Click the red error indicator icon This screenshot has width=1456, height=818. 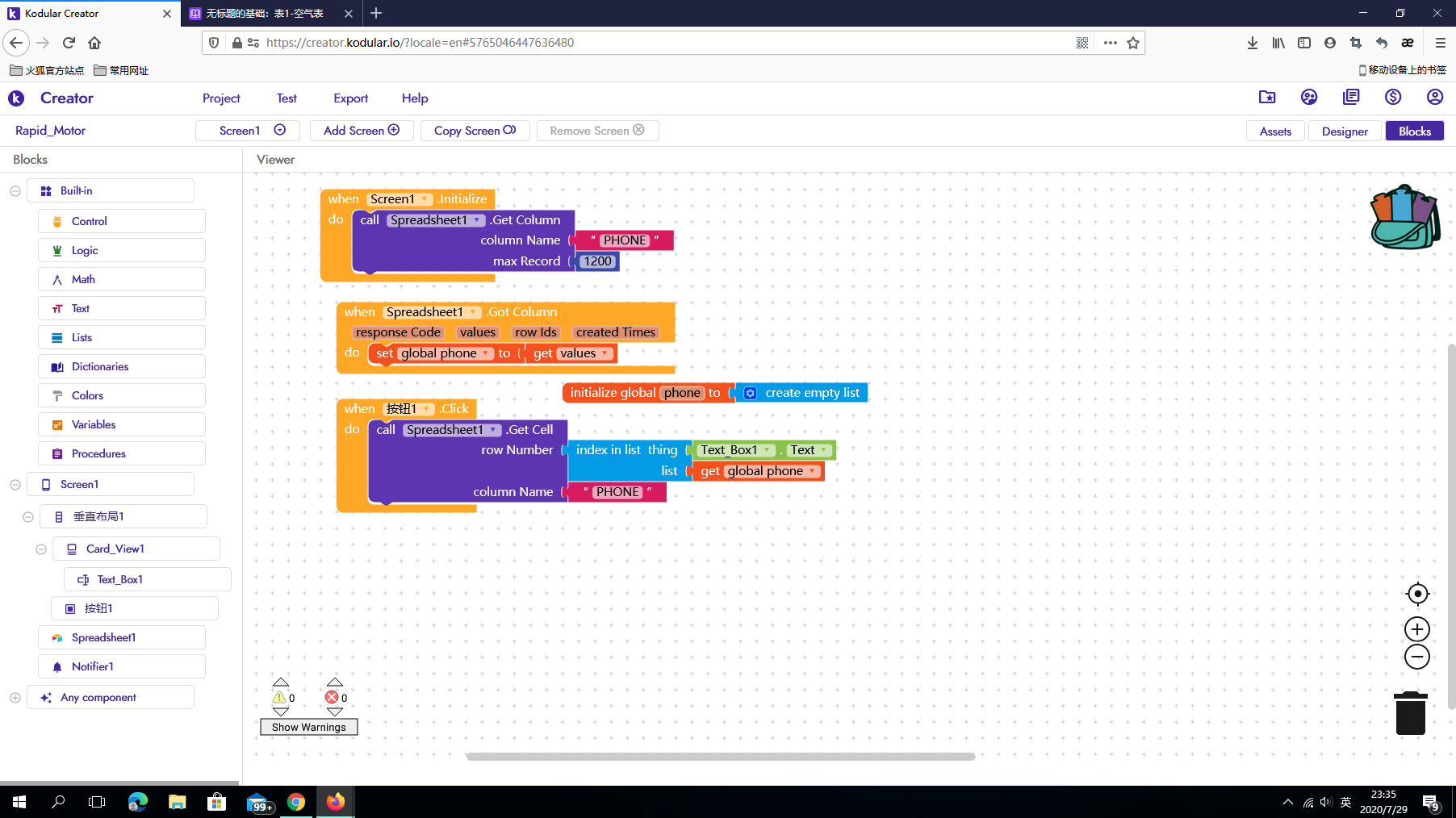coord(332,697)
